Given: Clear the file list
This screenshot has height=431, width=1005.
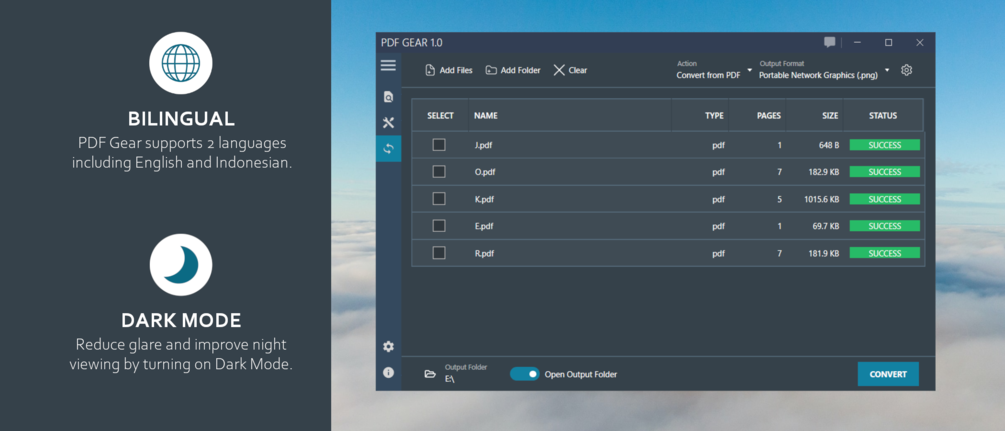Looking at the screenshot, I should click(570, 71).
